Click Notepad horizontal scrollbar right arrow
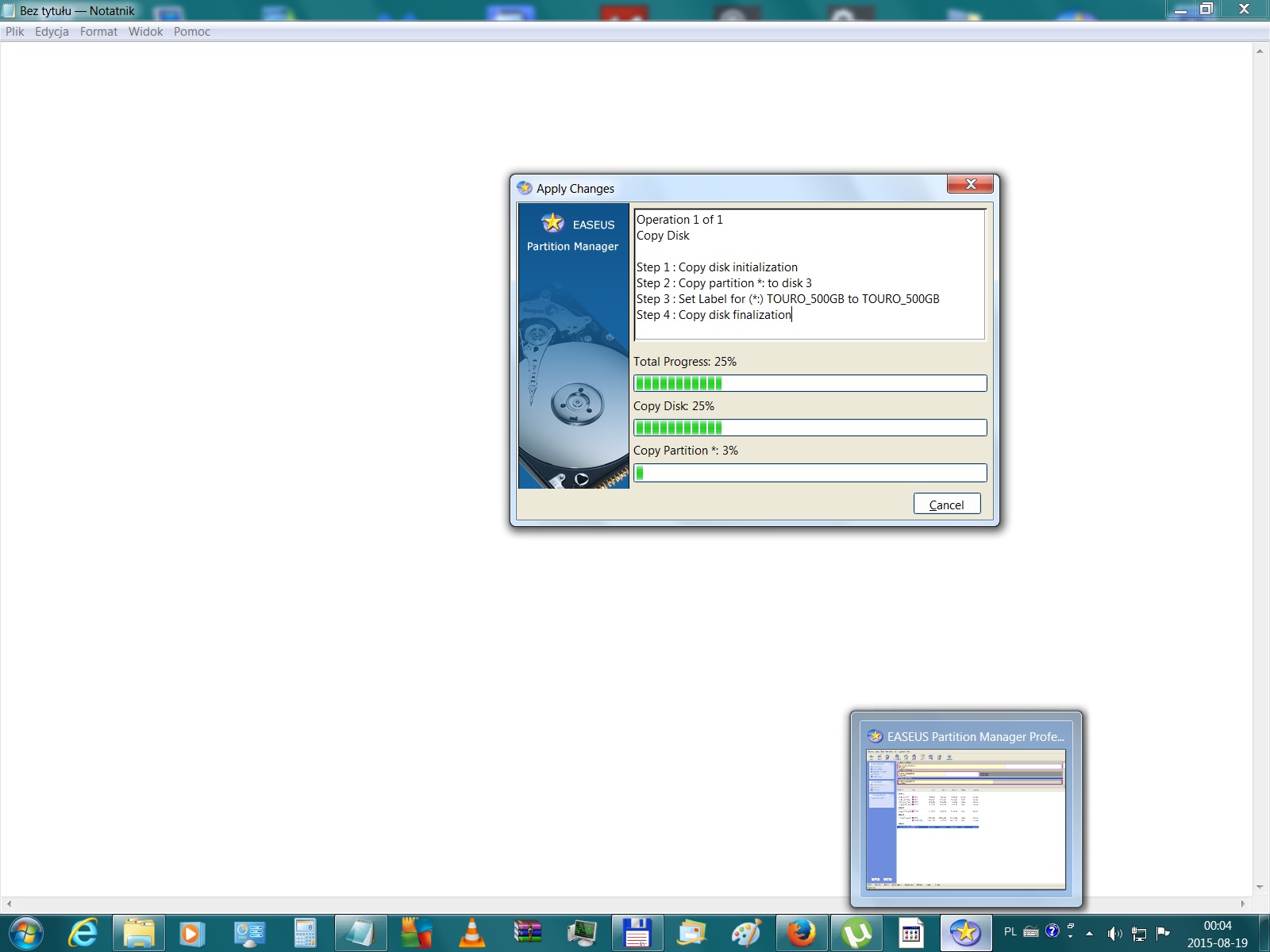Image resolution: width=1270 pixels, height=952 pixels. [1244, 904]
